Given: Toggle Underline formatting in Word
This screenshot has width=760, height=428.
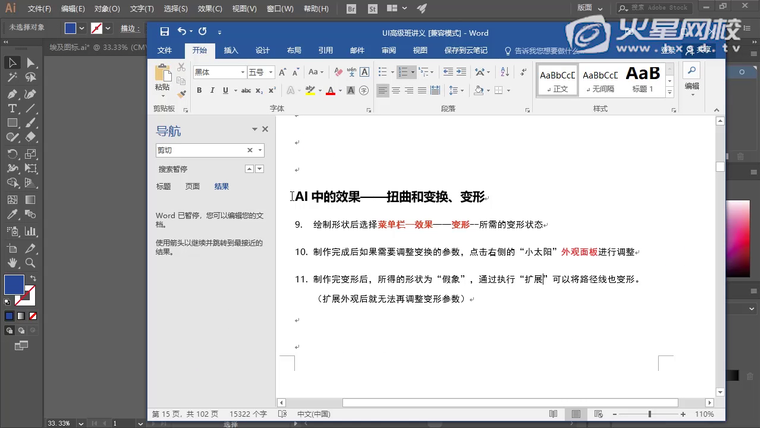Looking at the screenshot, I should point(226,91).
